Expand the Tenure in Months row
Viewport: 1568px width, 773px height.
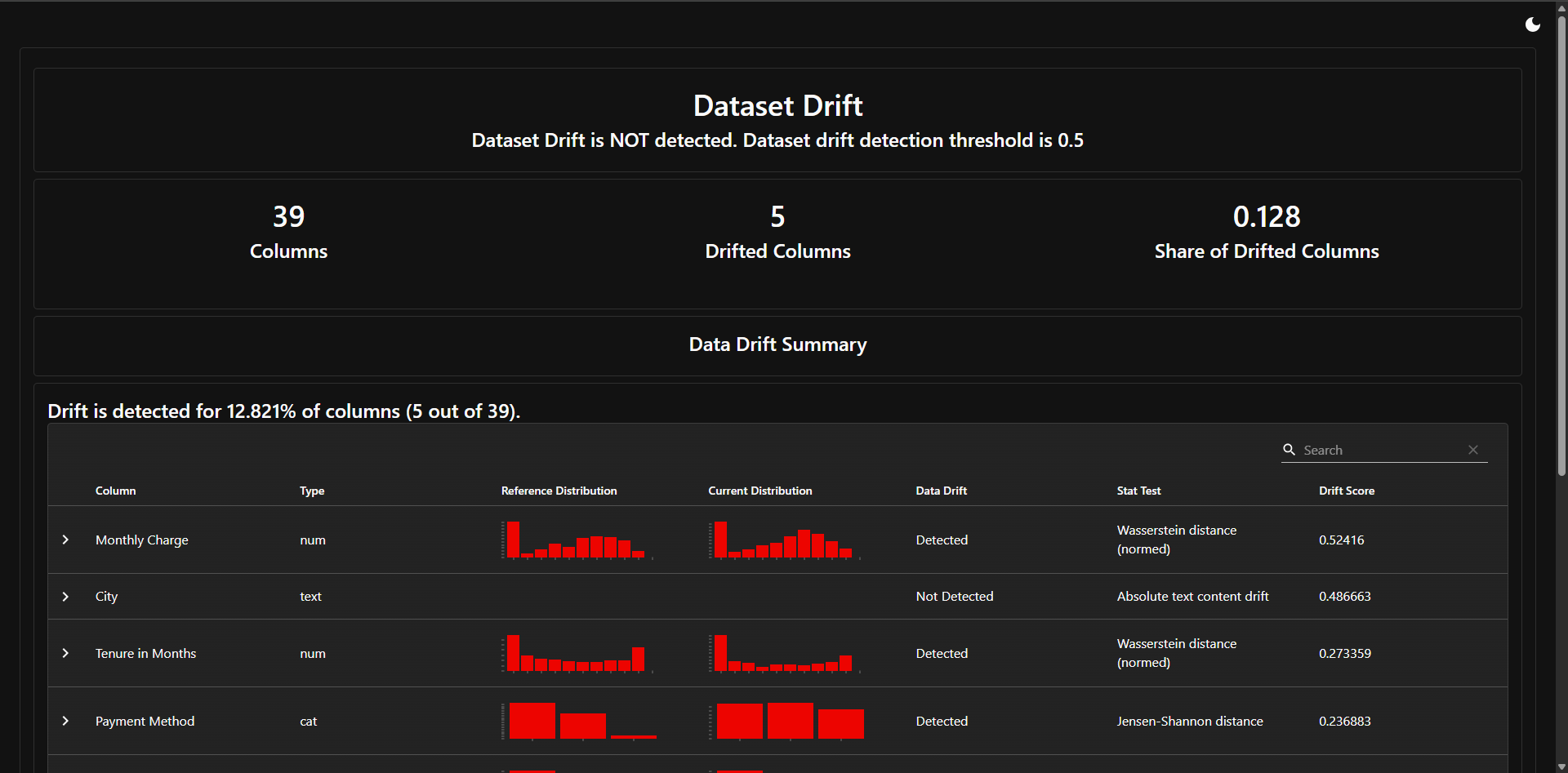pos(65,653)
